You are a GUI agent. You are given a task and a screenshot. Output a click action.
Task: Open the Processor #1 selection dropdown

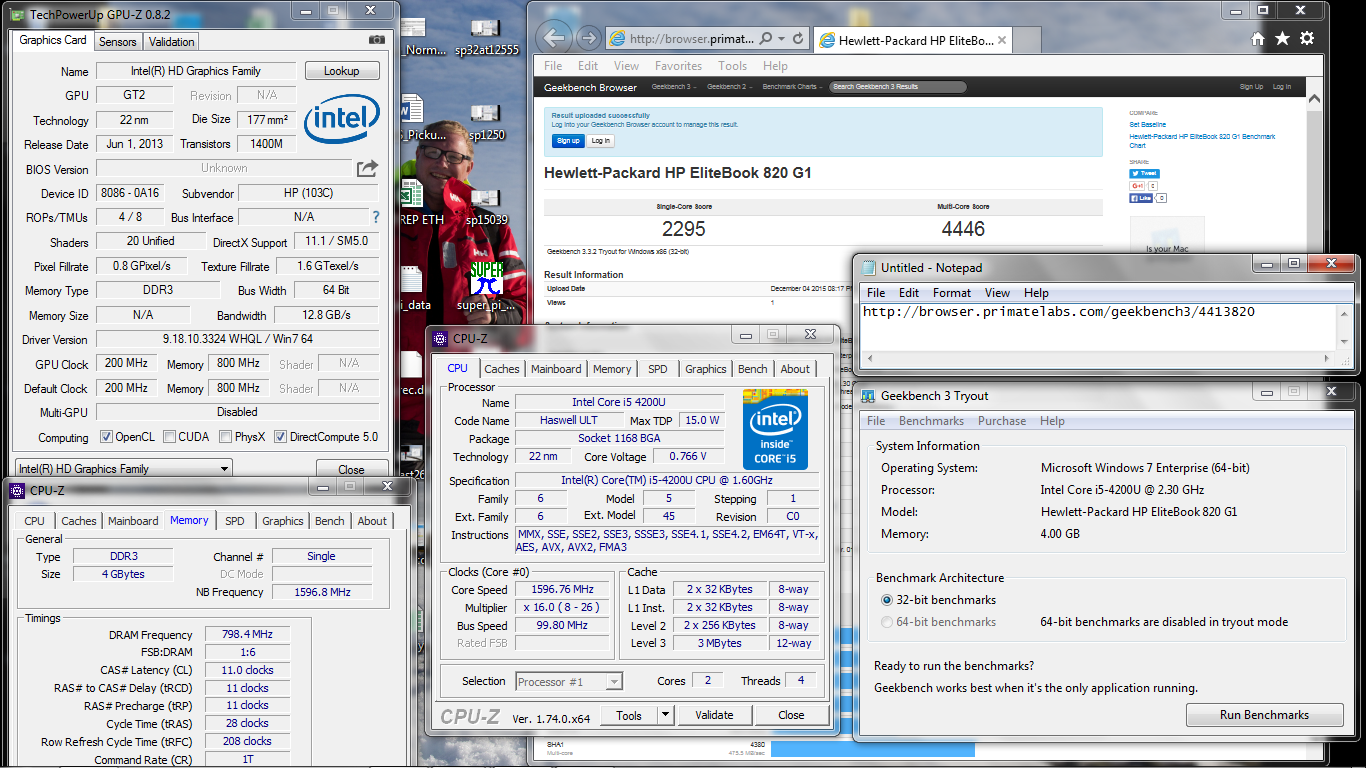point(569,682)
